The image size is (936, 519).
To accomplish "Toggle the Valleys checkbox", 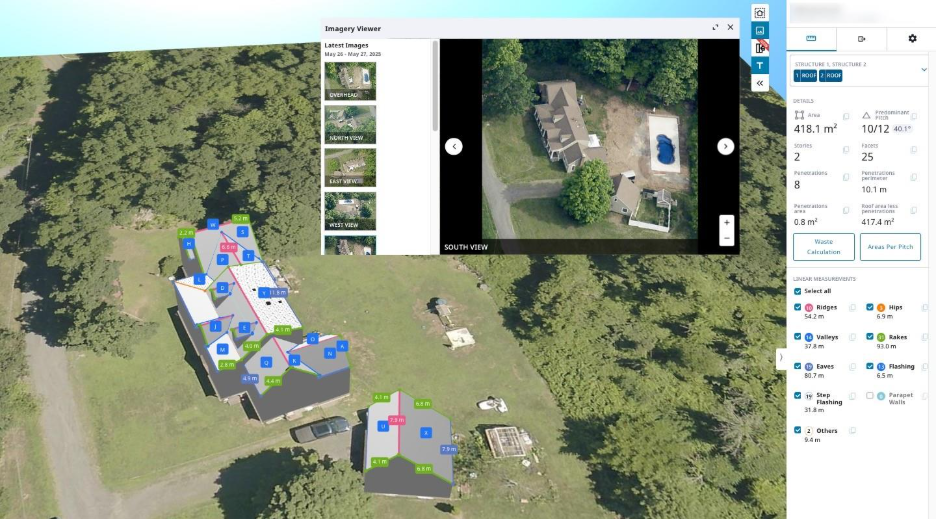I will pos(798,337).
